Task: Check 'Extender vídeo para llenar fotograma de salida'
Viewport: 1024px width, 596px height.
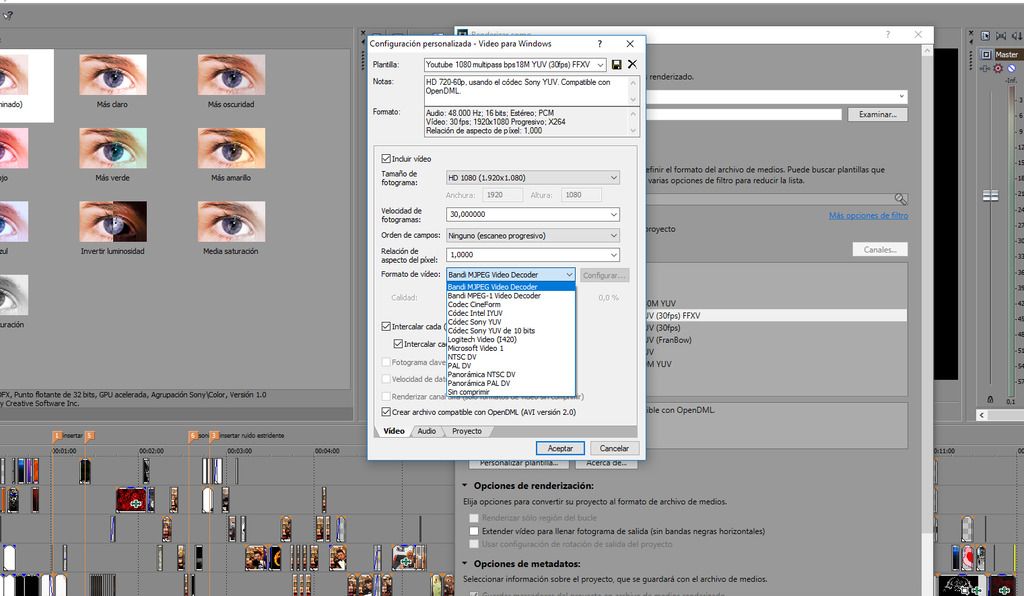Action: (x=474, y=531)
